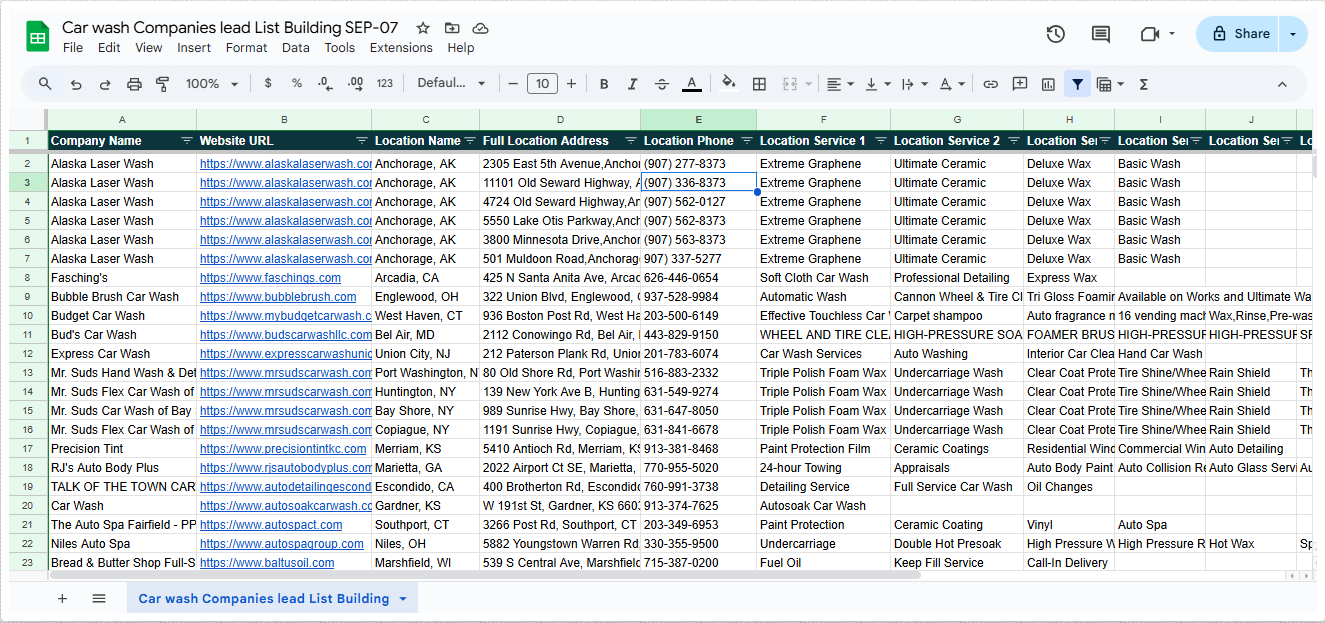
Task: Open the borders tool
Action: pos(759,84)
